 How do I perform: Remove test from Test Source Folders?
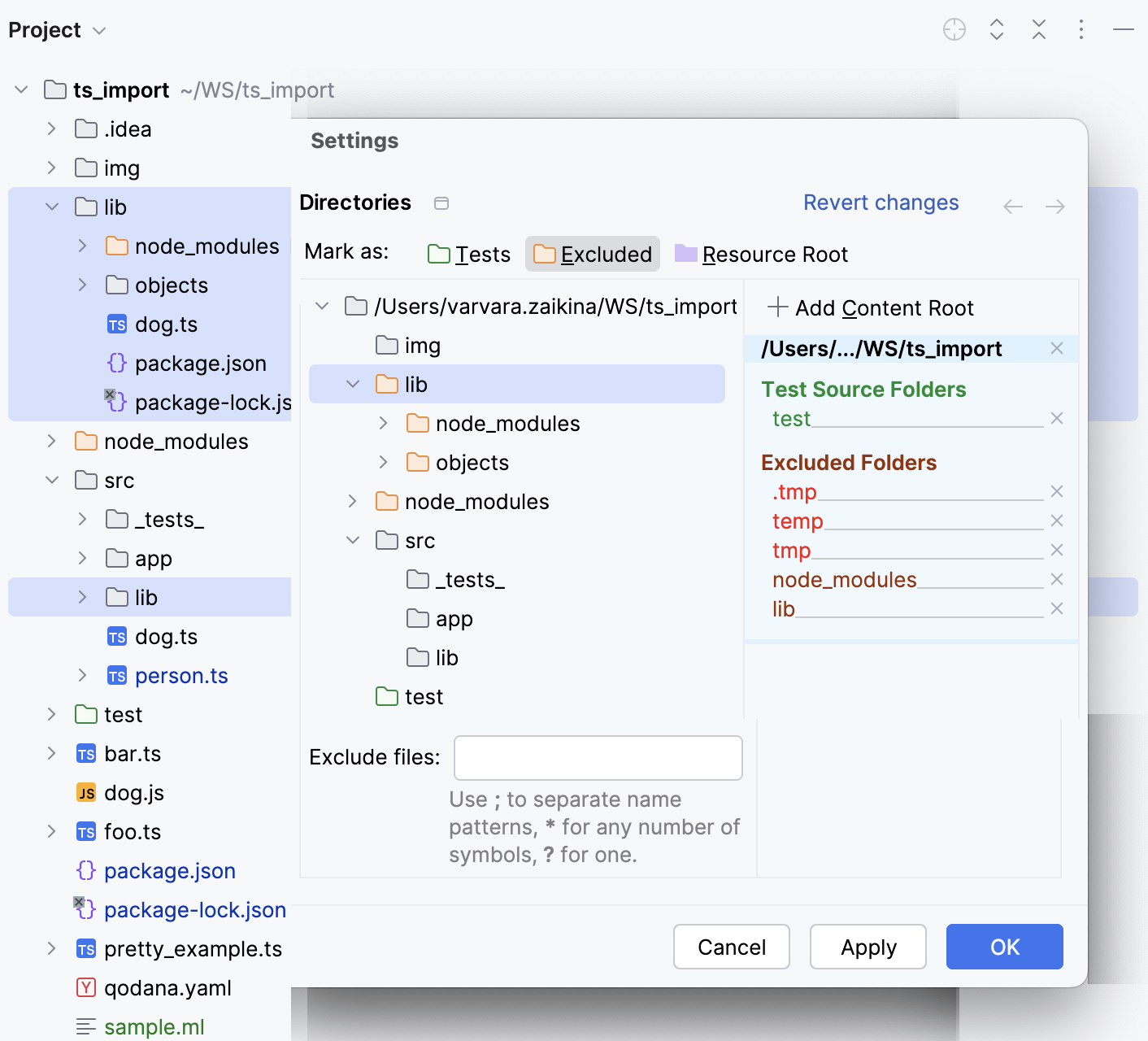click(x=1057, y=418)
